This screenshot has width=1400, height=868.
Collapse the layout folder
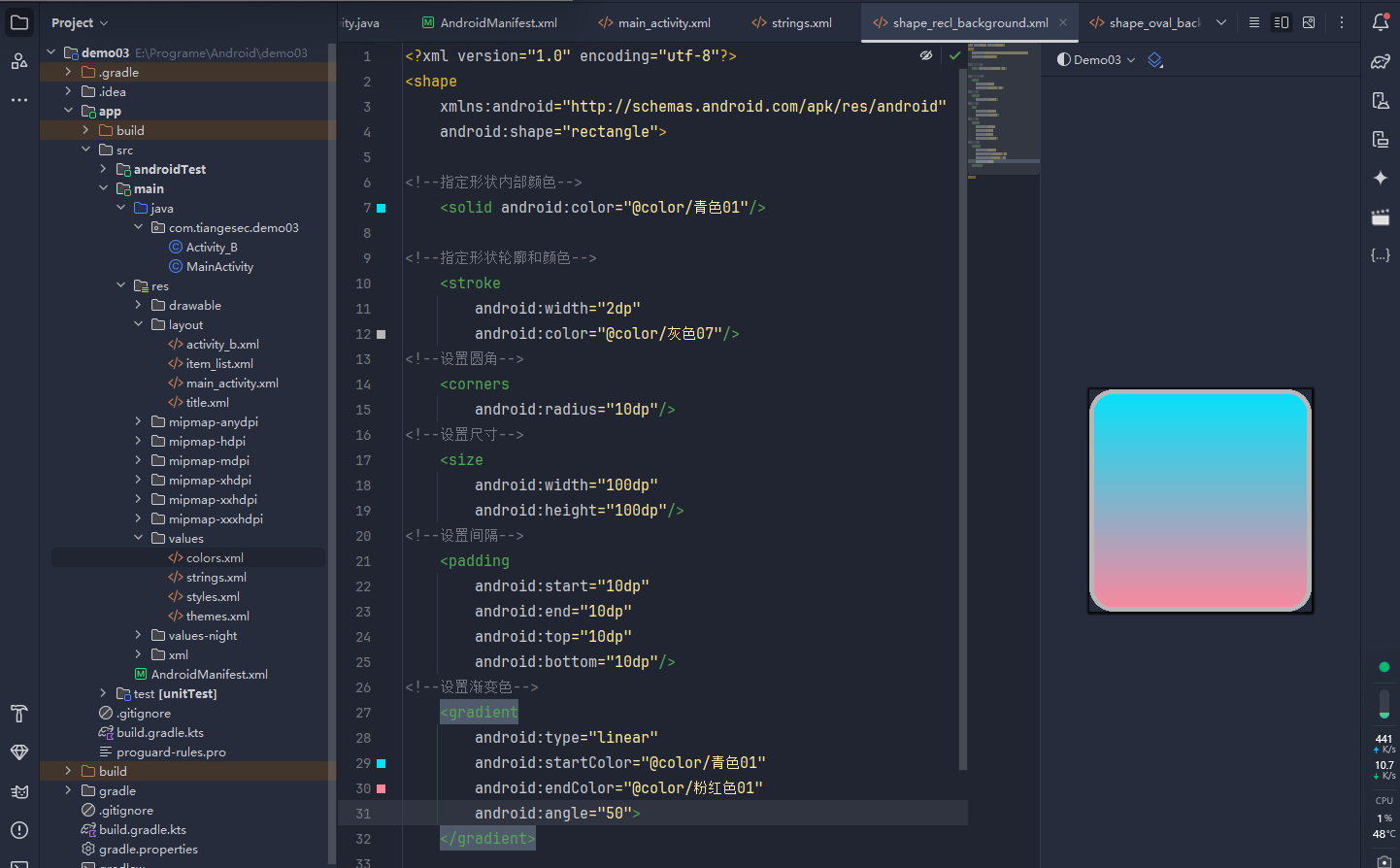(138, 324)
